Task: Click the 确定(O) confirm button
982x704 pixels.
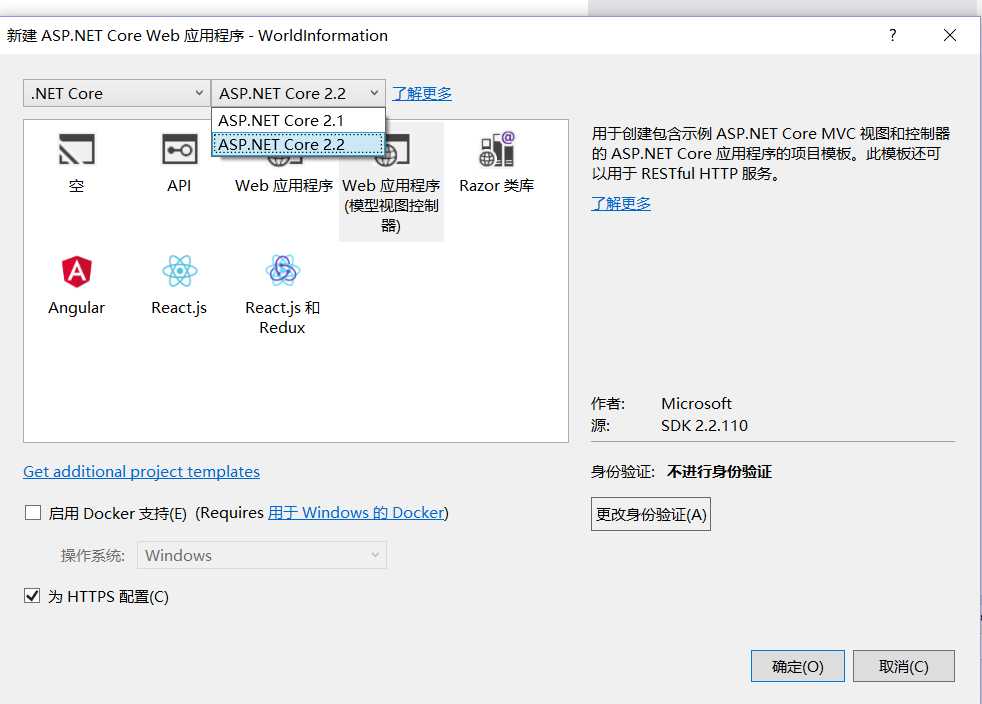Action: click(797, 666)
